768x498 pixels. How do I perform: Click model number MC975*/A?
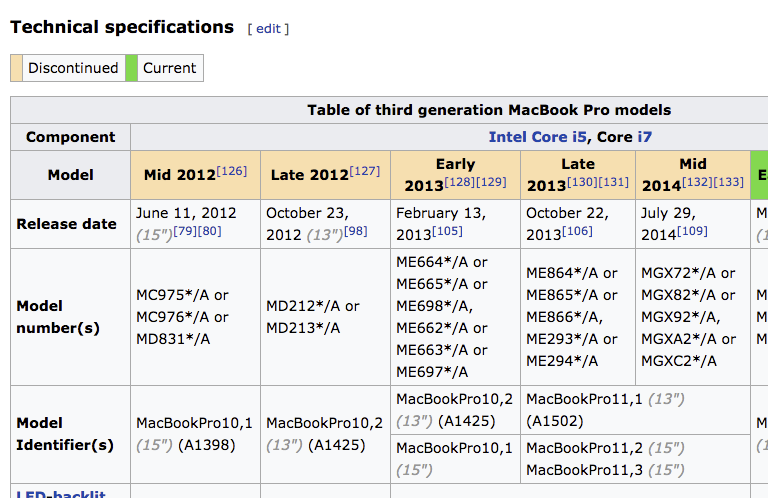click(172, 295)
